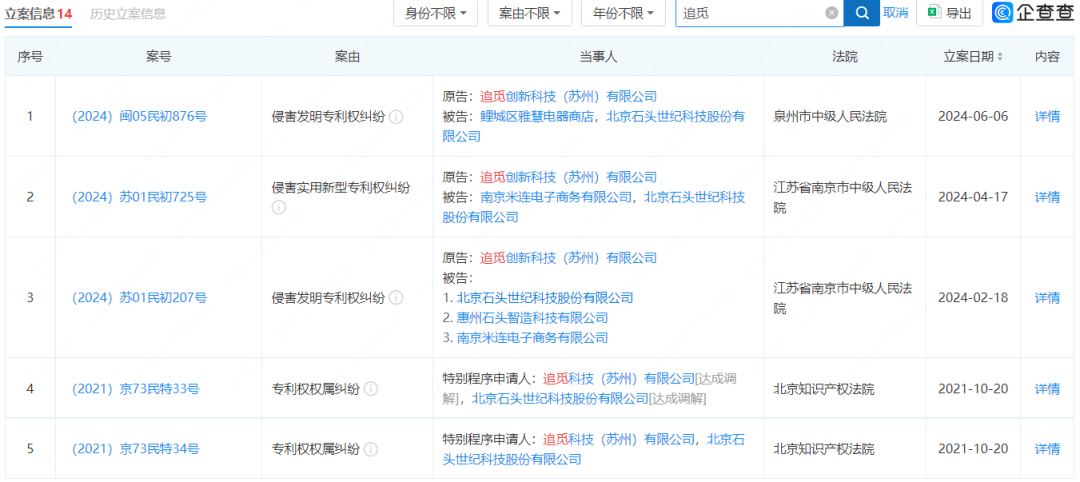This screenshot has width=1080, height=482.
Task: Click the blue search magnifier button
Action: 861,13
